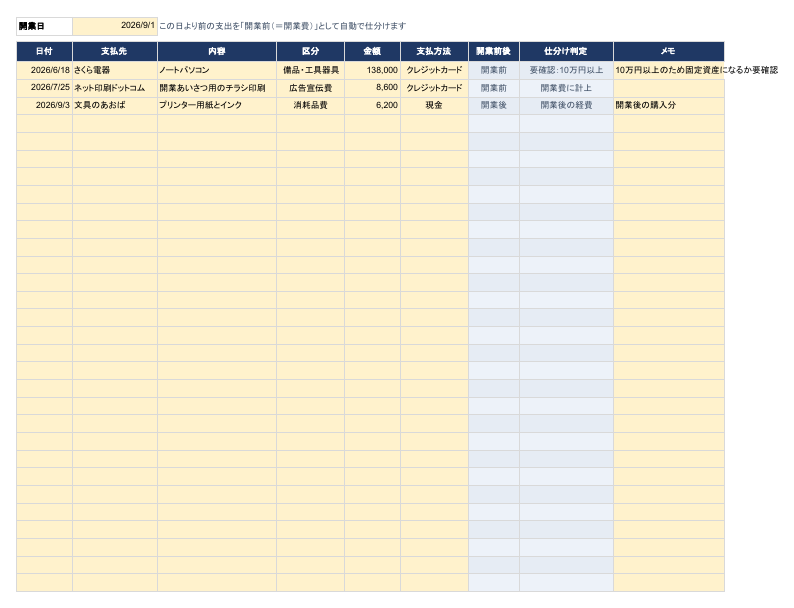
Task: Click the amount cell 8,600
Action: [x=373, y=88]
